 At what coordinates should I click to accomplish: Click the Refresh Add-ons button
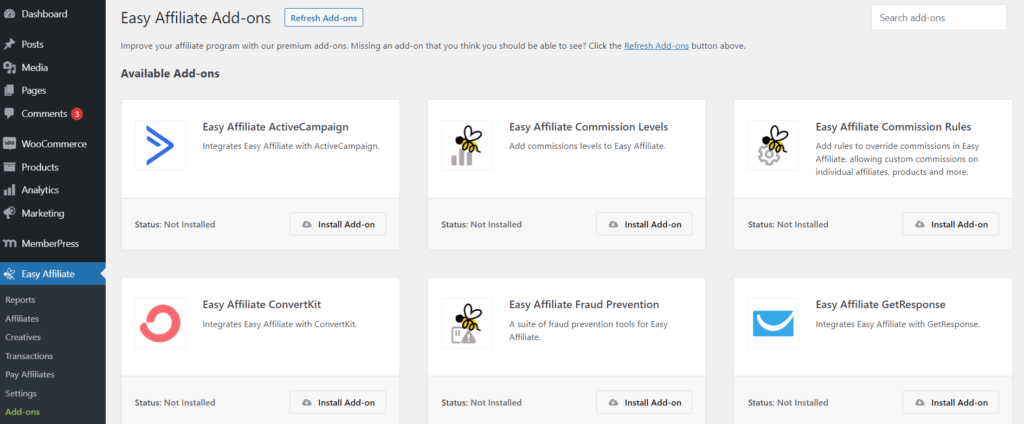coord(323,18)
